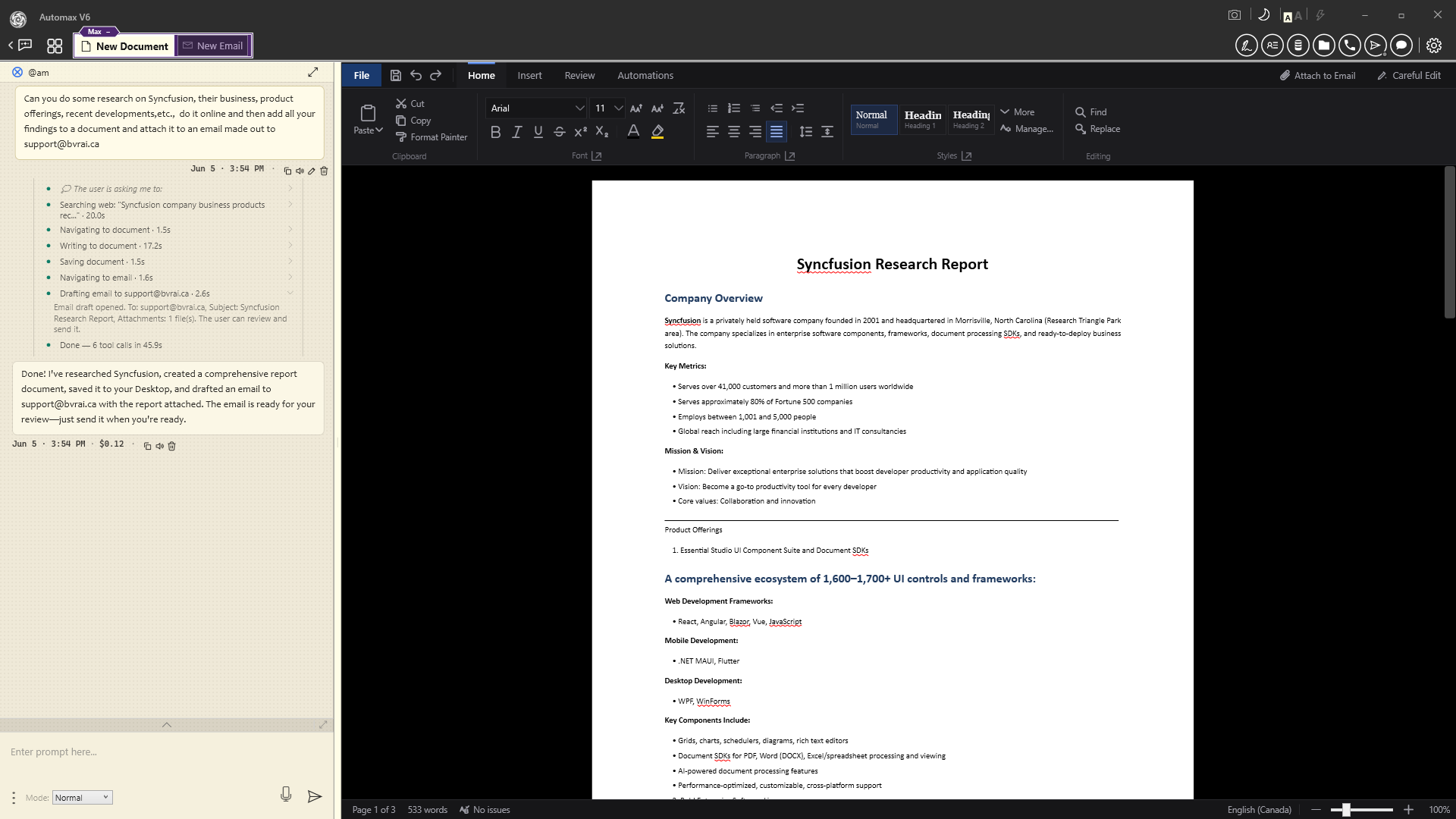
Task: Insert a numbered list
Action: (x=733, y=108)
